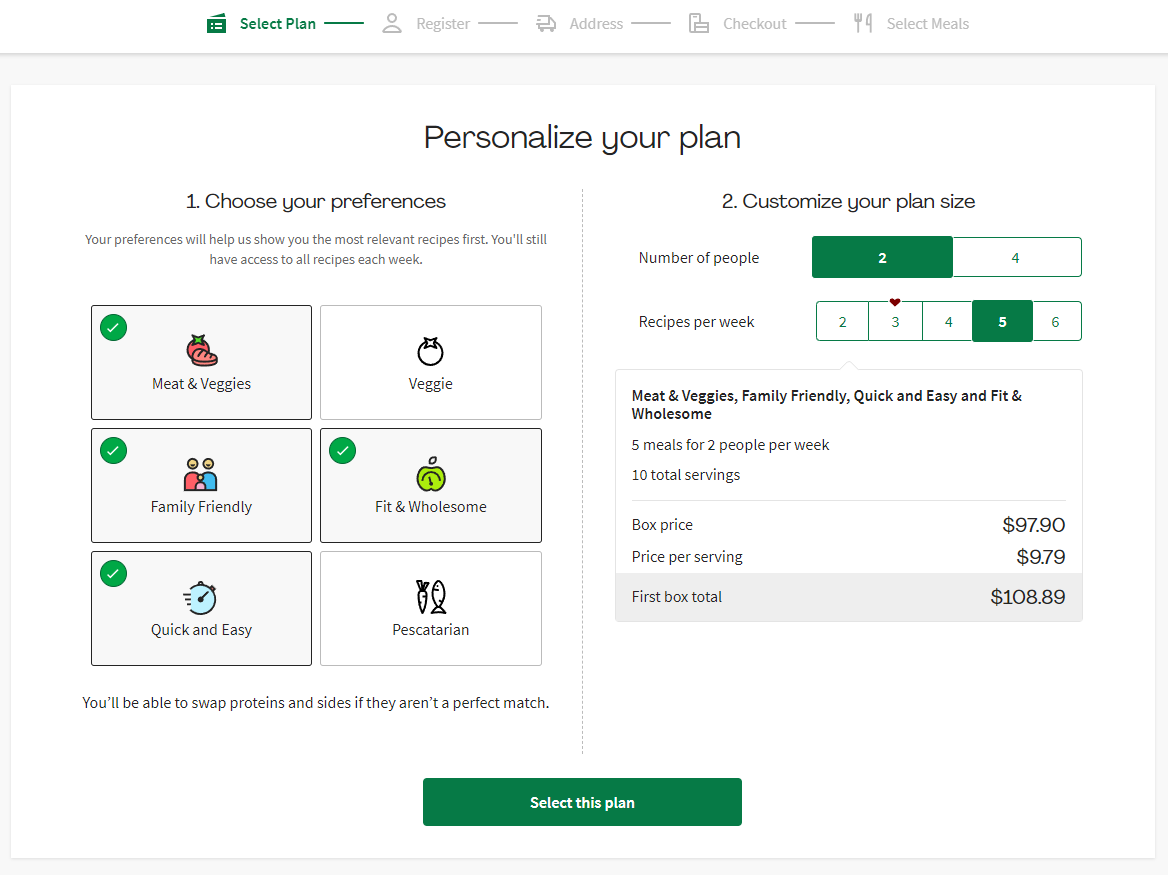Select the Pescatarian fish icon
The image size is (1168, 875).
point(430,597)
